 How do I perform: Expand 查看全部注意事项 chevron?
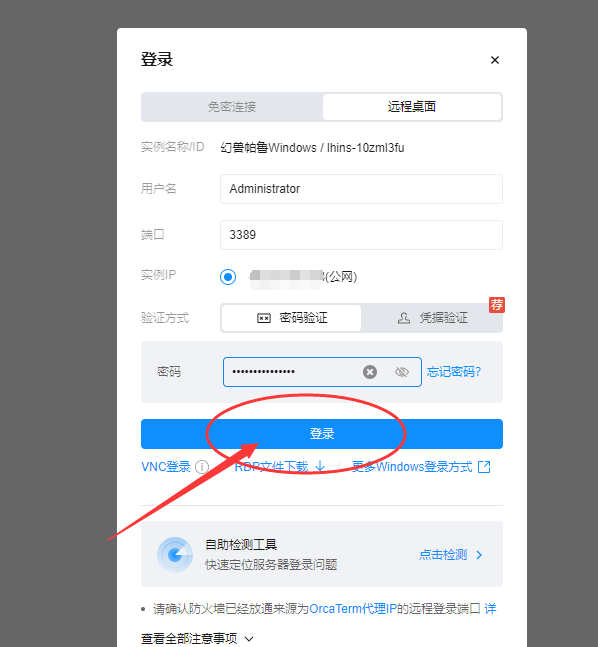(x=249, y=639)
